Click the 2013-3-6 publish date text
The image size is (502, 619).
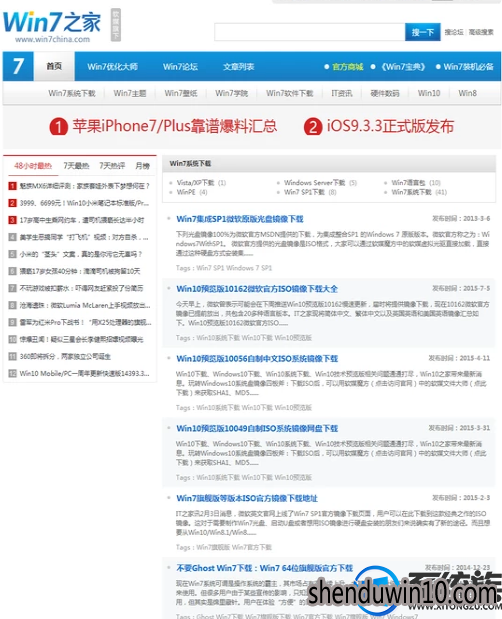click(x=476, y=219)
